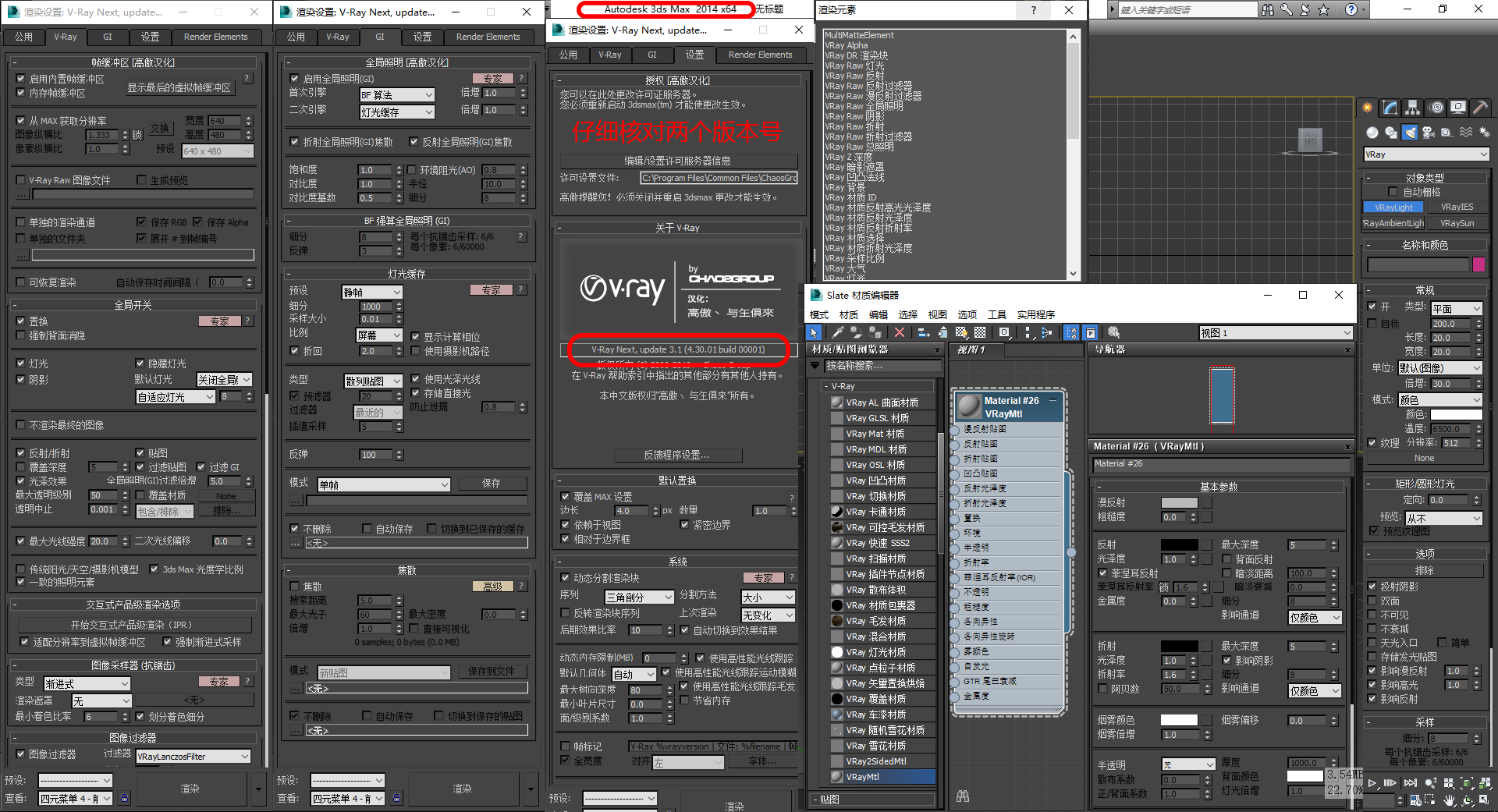This screenshot has width=1498, height=812.
Task: Click 开始交互式产品级渲染 (IPR) button
Action: coord(134,625)
